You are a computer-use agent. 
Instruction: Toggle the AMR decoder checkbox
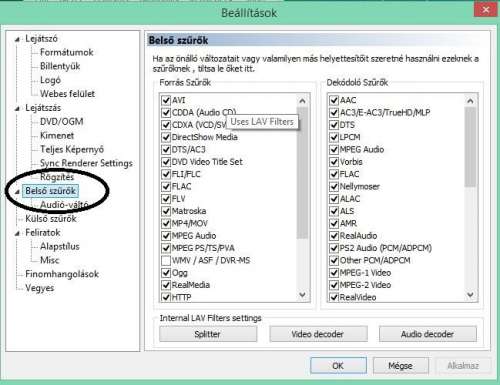point(334,223)
